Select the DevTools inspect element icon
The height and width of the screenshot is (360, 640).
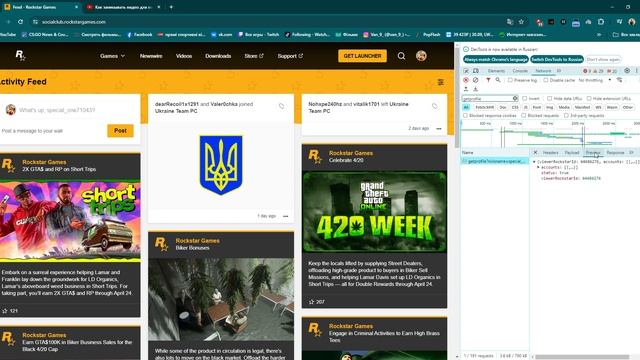[x=467, y=71]
